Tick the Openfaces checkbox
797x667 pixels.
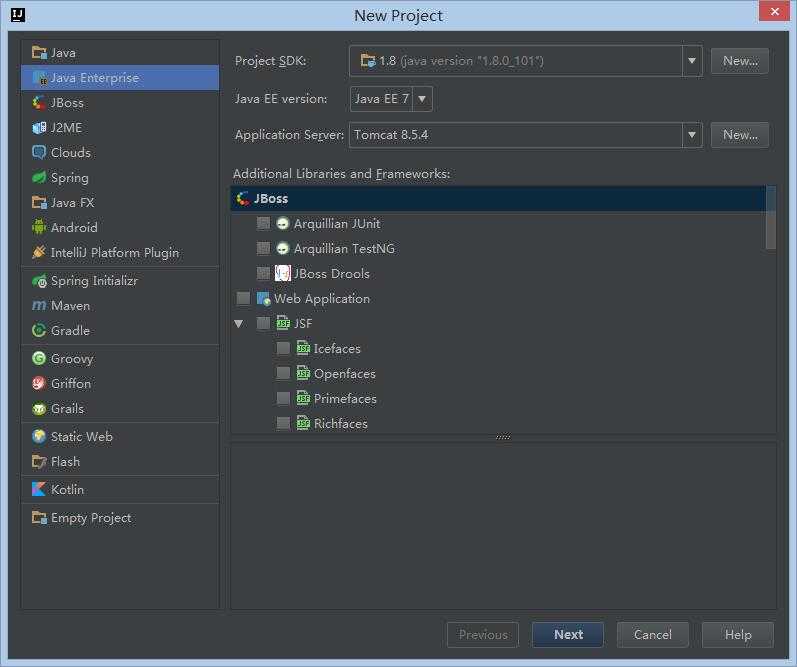click(283, 373)
